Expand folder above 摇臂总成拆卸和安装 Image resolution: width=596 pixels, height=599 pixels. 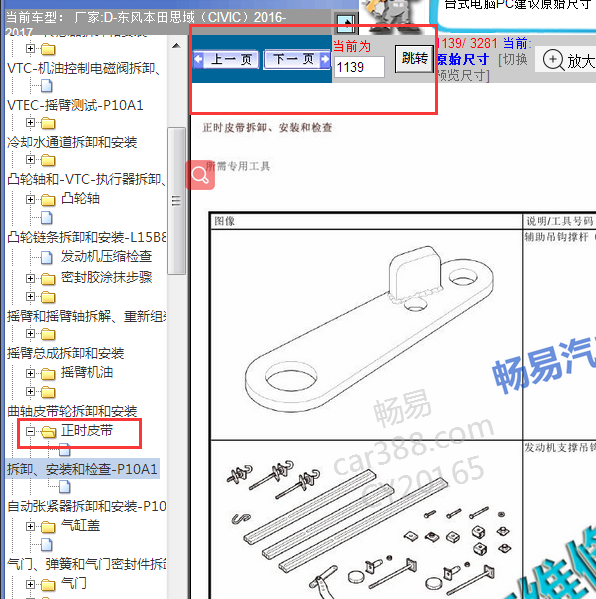(x=31, y=333)
